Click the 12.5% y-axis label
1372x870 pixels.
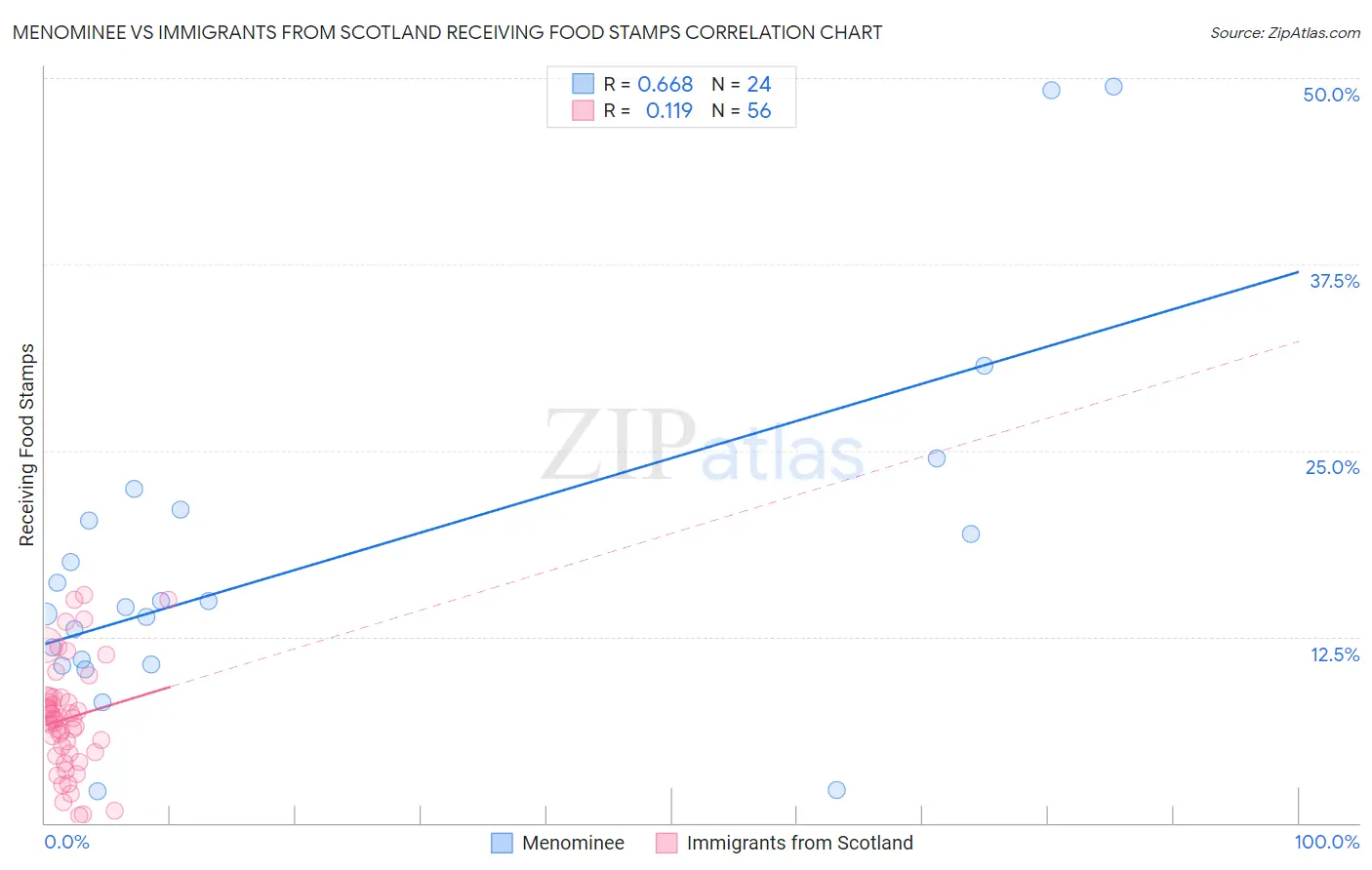[1334, 654]
